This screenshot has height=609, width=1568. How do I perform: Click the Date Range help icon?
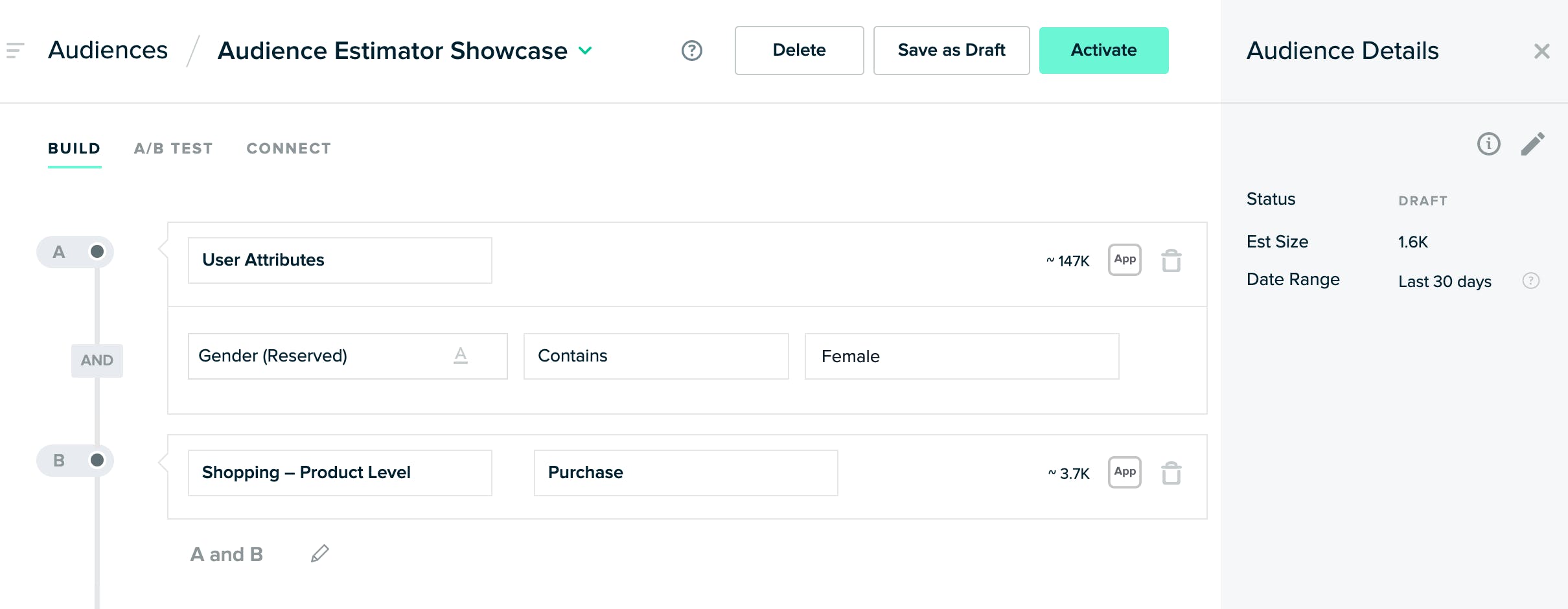click(x=1530, y=281)
